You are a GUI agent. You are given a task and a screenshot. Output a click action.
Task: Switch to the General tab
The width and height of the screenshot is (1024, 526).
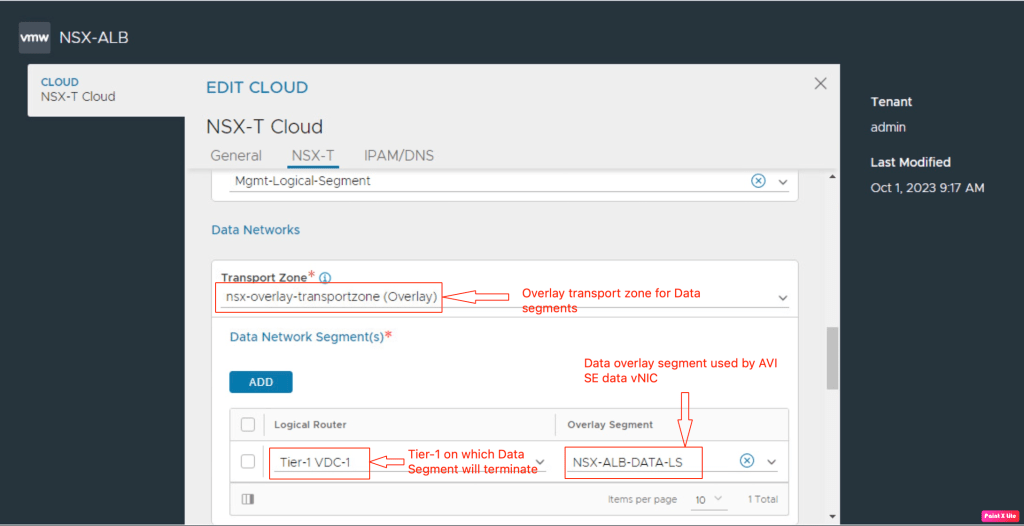(x=236, y=156)
